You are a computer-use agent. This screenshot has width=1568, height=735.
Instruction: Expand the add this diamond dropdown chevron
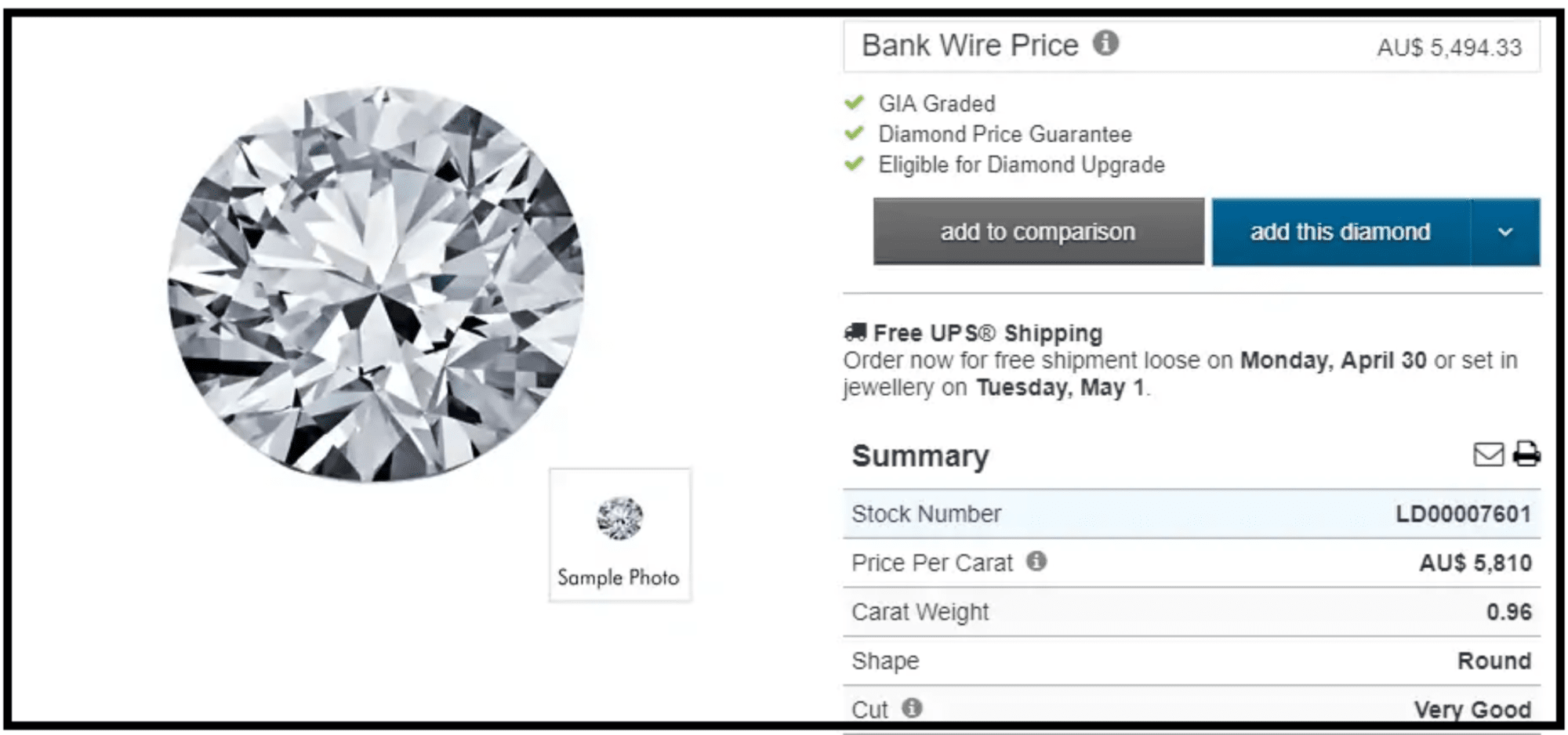[1504, 232]
